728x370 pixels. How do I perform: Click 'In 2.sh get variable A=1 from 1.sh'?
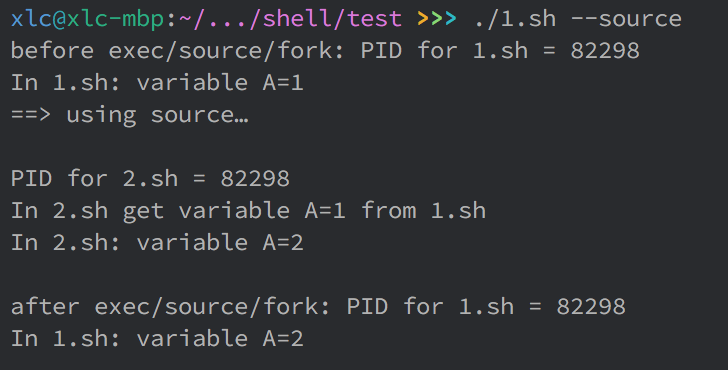[248, 211]
